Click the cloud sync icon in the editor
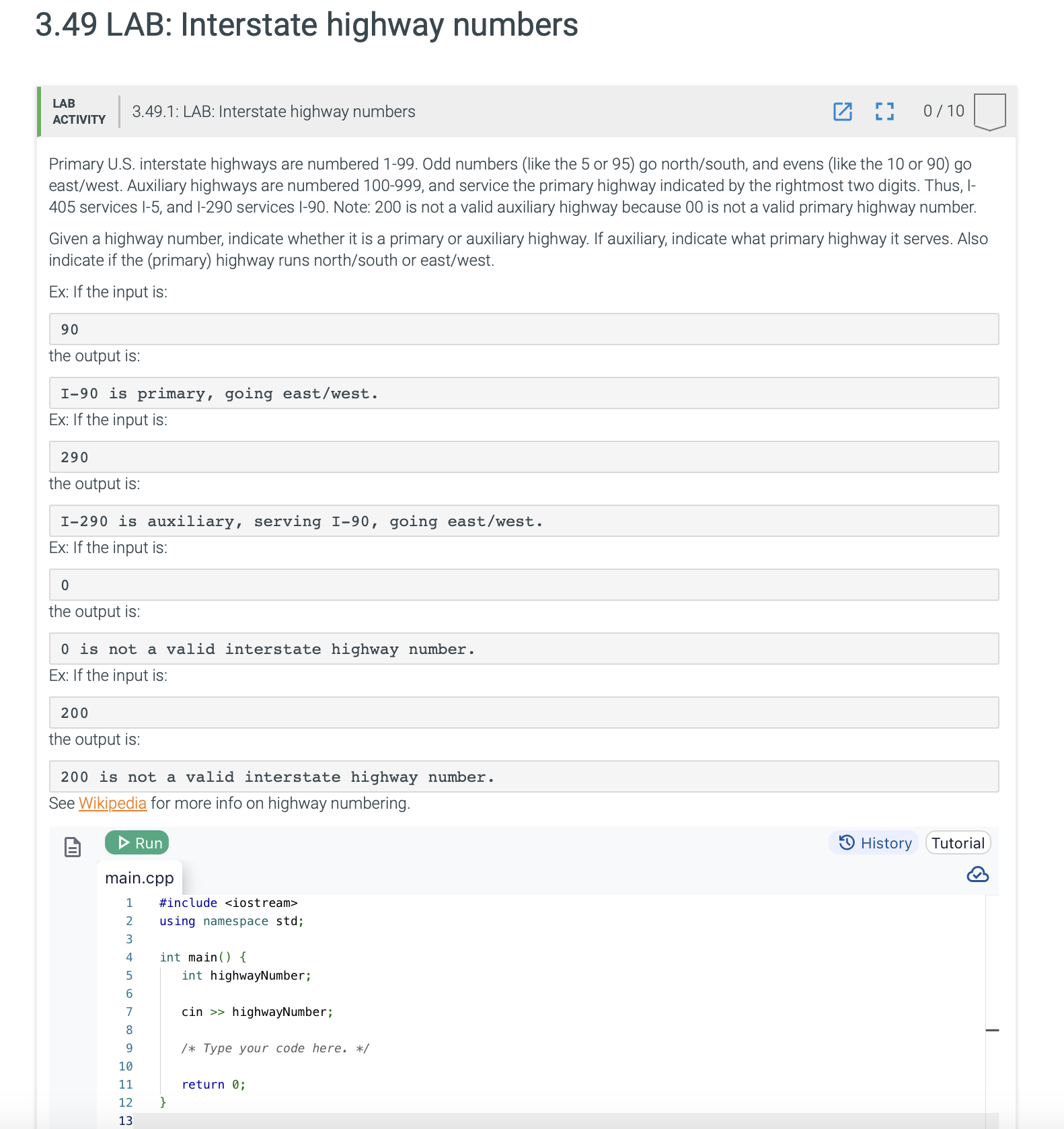The height and width of the screenshot is (1129, 1064). (x=979, y=875)
